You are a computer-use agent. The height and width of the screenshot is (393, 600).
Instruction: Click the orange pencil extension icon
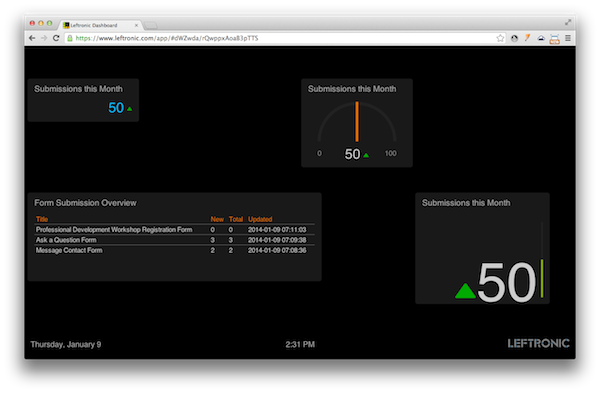(x=527, y=38)
